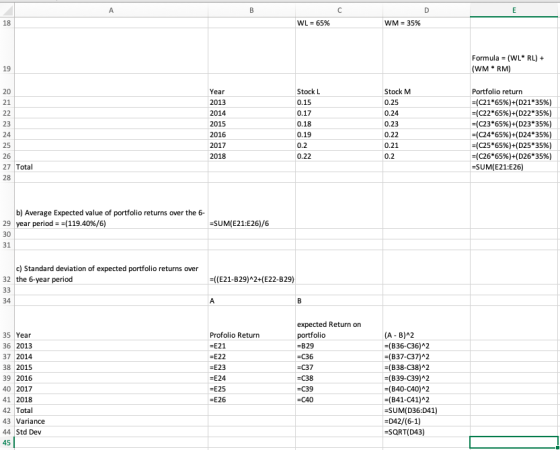Click the =(B41-C41)^2 cell
The width and height of the screenshot is (560, 450).
426,400
